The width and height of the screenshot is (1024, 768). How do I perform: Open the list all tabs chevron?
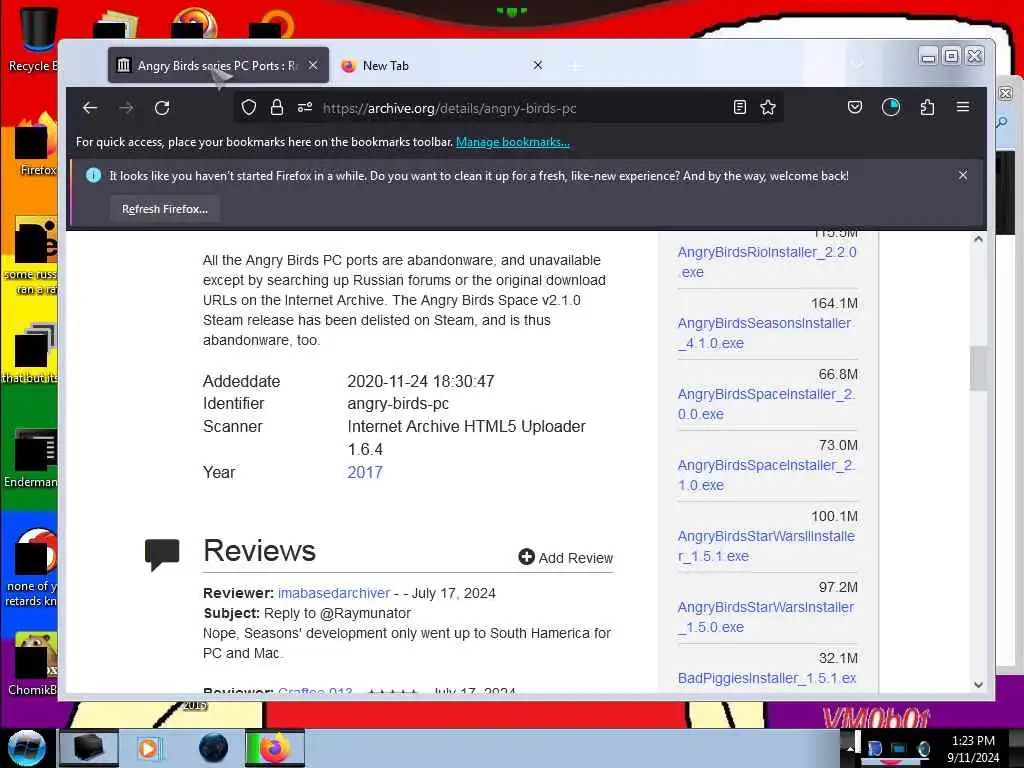coord(857,65)
